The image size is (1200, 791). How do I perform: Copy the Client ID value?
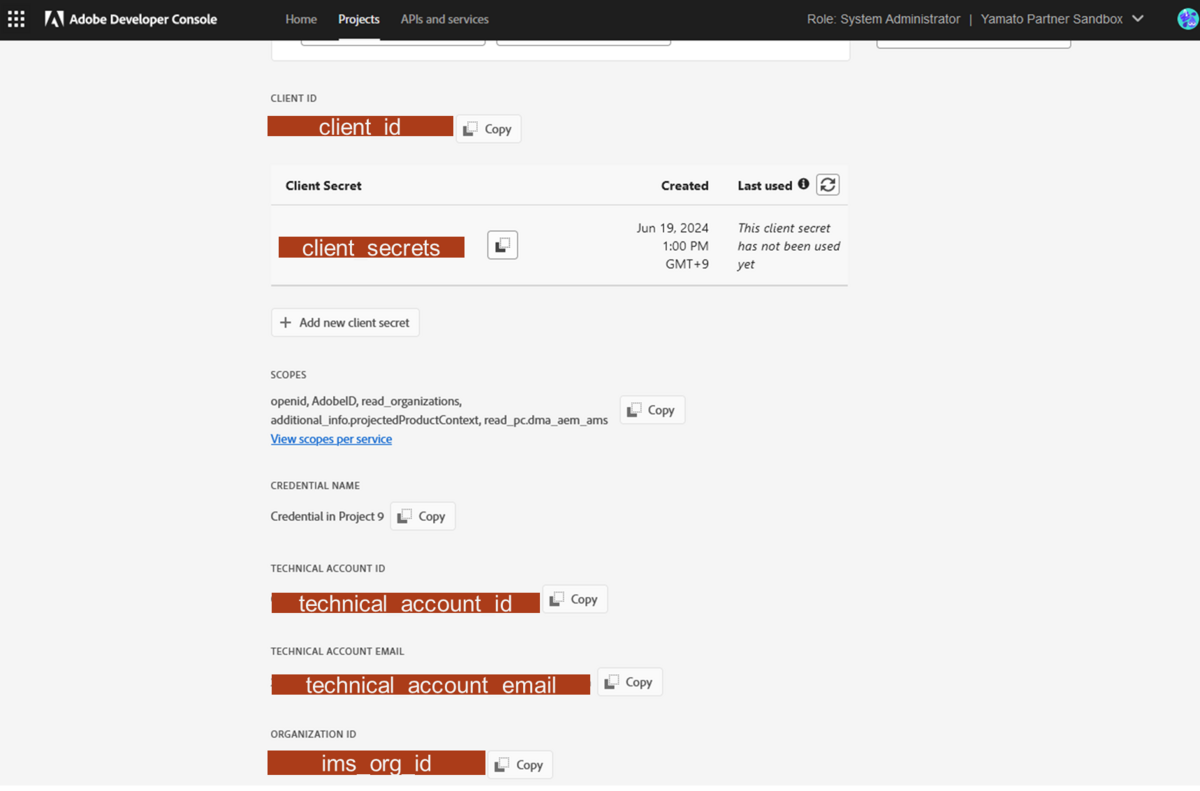pos(488,128)
